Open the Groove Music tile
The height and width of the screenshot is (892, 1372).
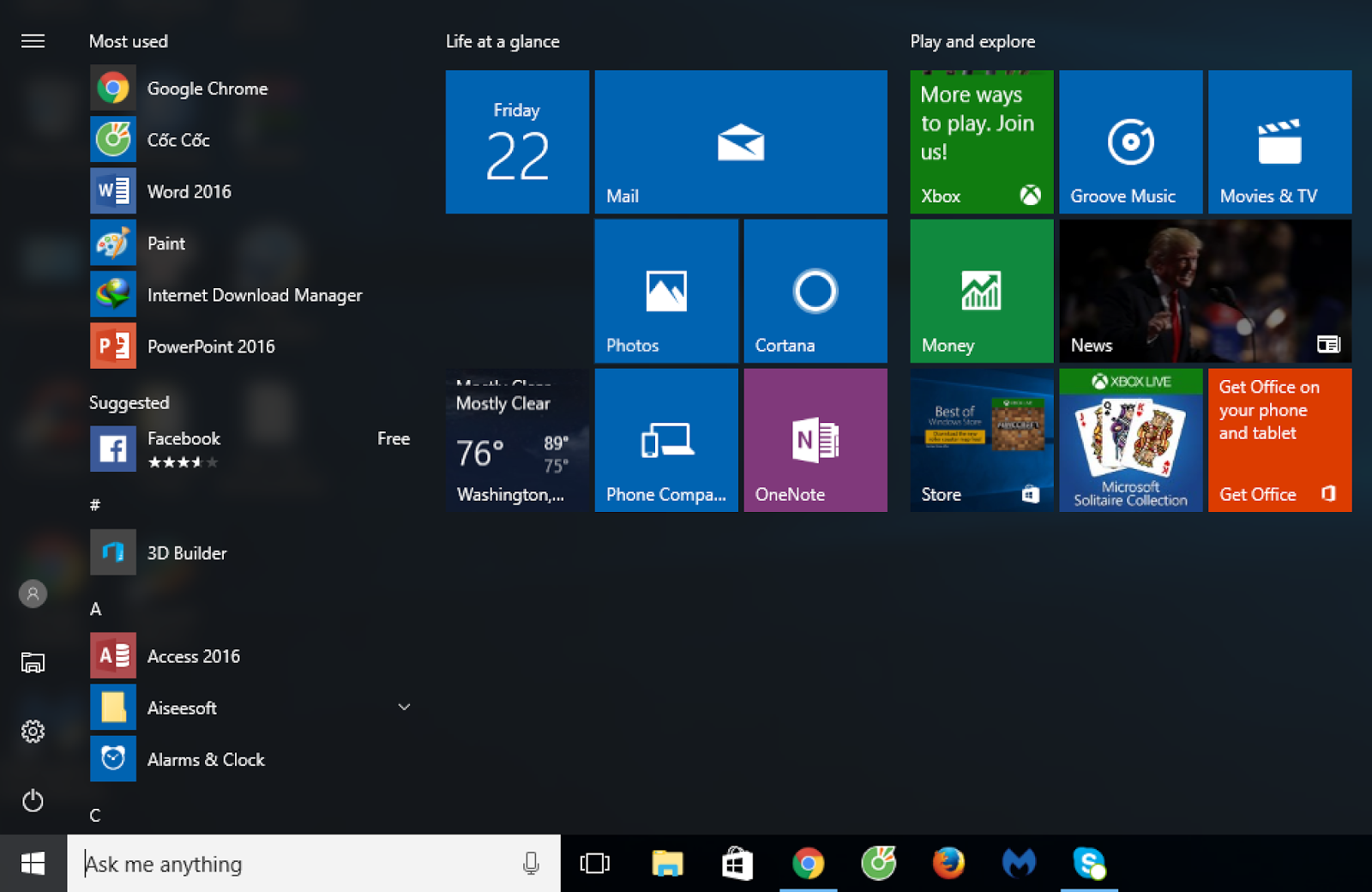coord(1130,142)
